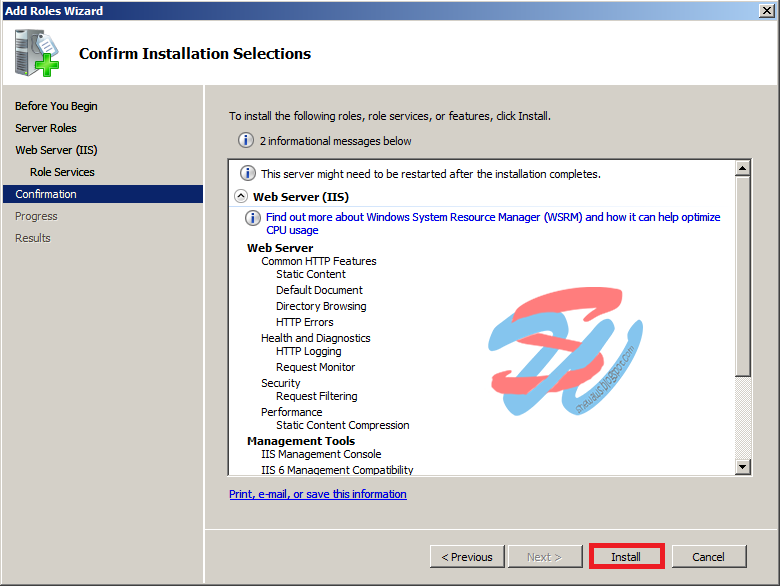780x586 pixels.
Task: Go back with the Previous button
Action: 467,557
